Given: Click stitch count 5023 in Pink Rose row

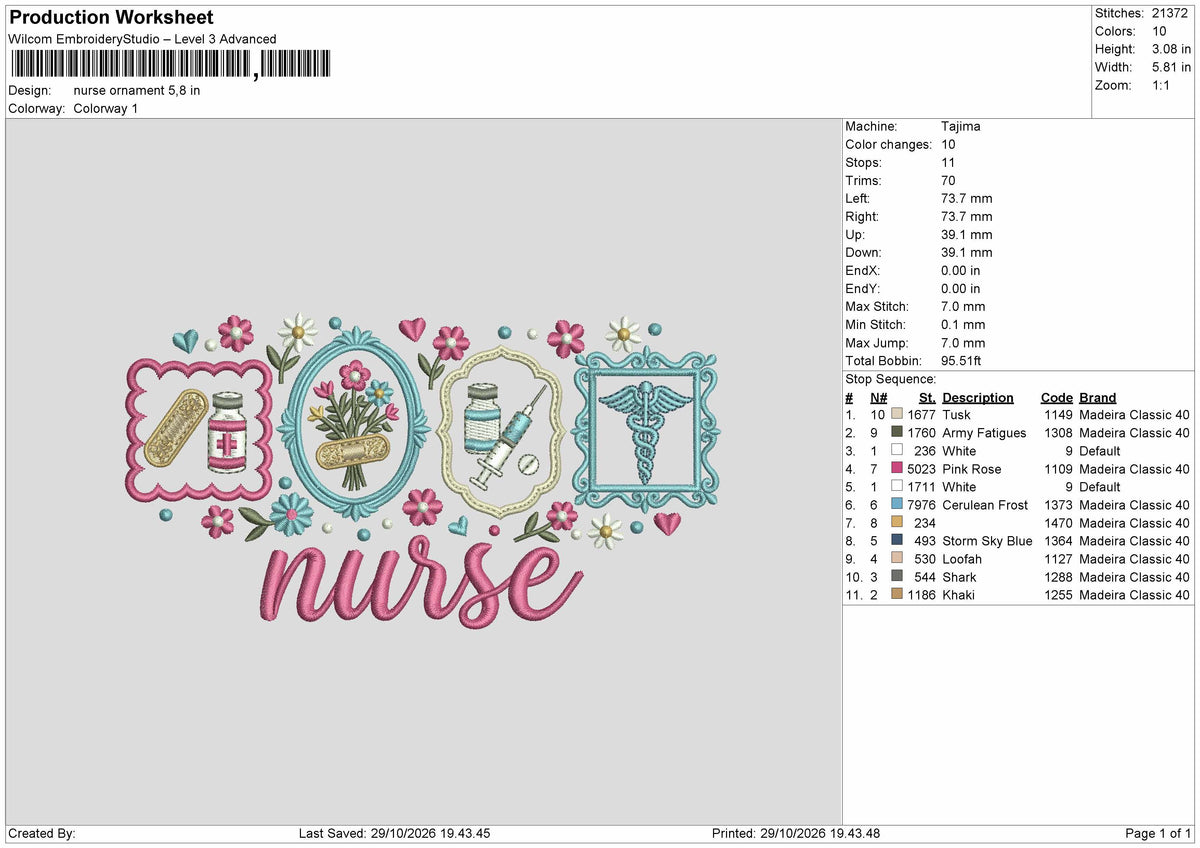Looking at the screenshot, I should (921, 469).
